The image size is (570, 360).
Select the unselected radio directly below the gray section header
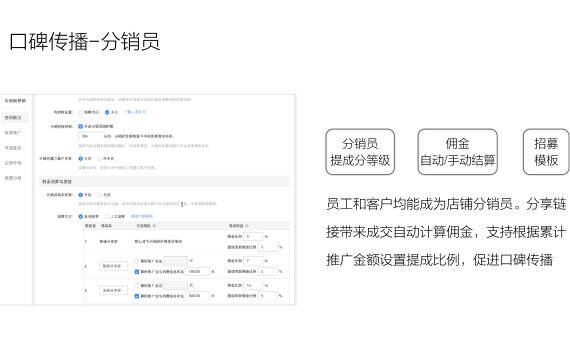point(99,195)
